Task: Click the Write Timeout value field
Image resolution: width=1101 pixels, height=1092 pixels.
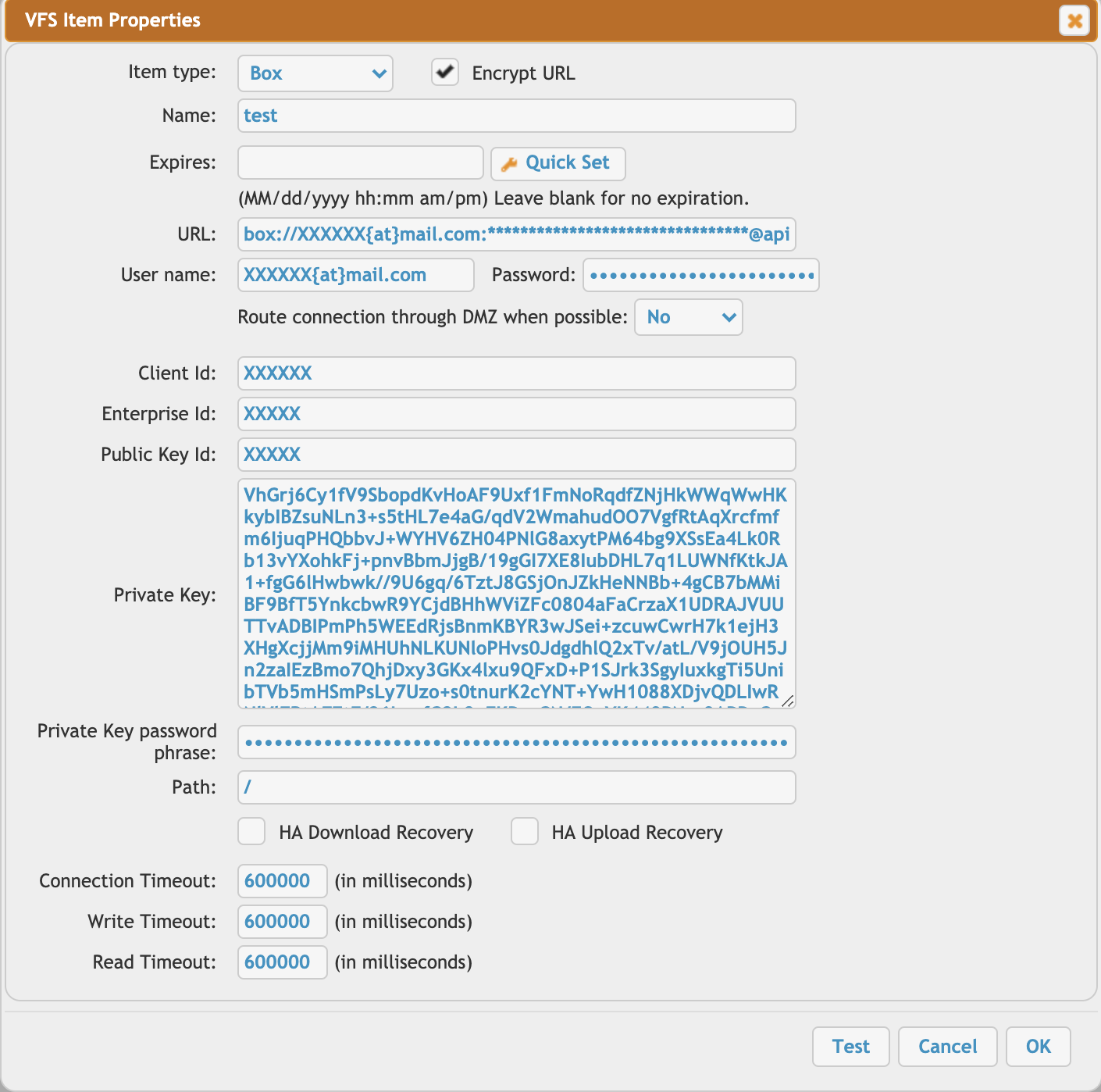Action: tap(283, 922)
